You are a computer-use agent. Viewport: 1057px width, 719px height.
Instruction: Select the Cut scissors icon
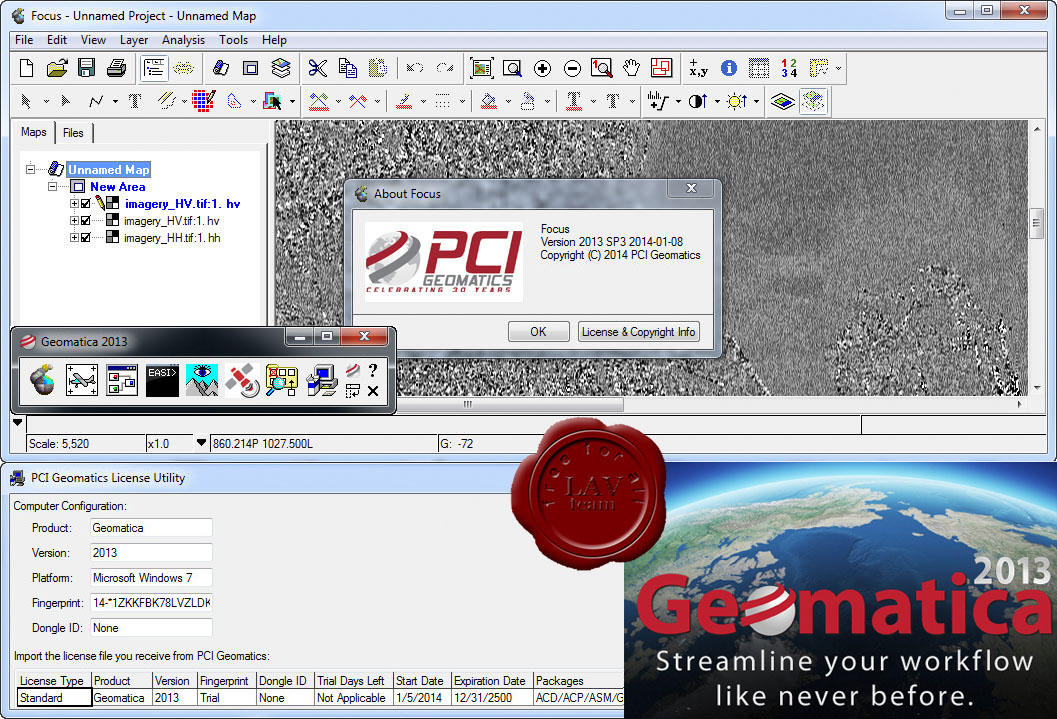tap(318, 68)
